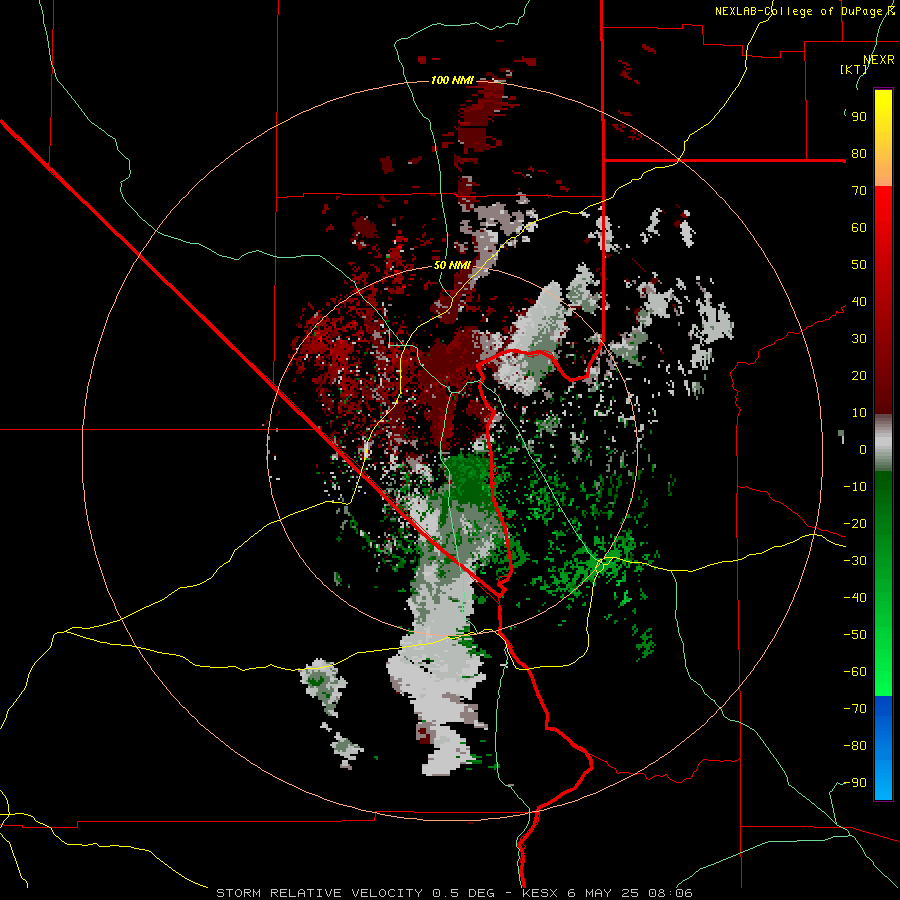Click the "60" value on the velocity scale
Screen dimensions: 900x900
(859, 228)
